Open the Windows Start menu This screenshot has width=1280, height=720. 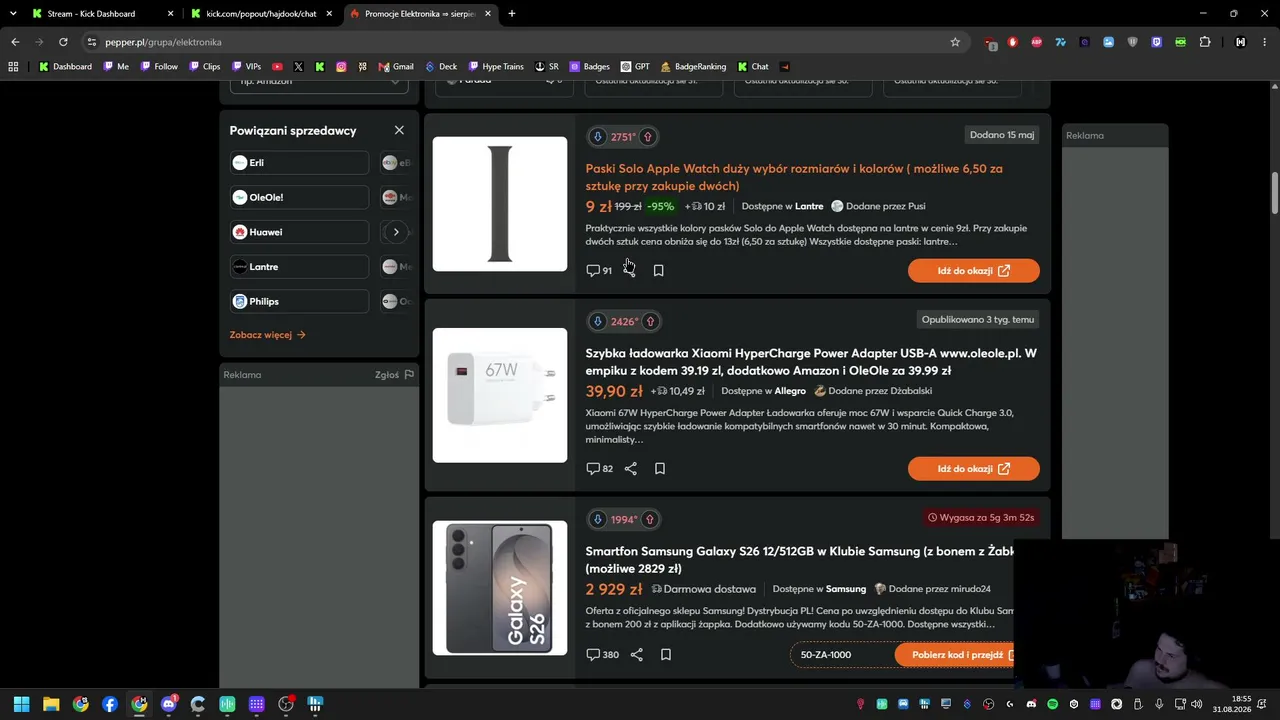click(x=22, y=704)
